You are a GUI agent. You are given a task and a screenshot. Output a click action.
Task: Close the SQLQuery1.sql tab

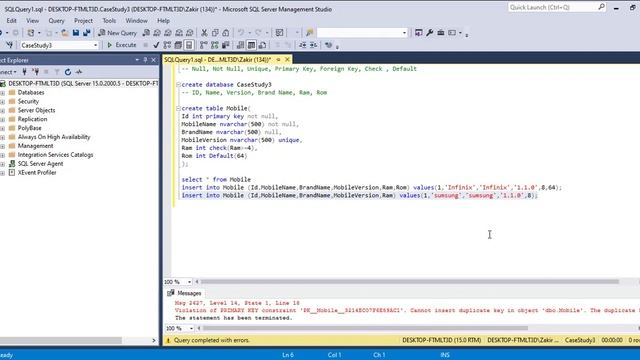point(287,60)
